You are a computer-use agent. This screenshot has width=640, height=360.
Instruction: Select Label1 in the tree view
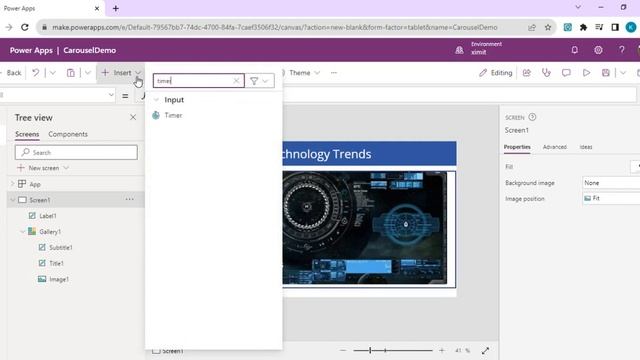pyautogui.click(x=48, y=216)
